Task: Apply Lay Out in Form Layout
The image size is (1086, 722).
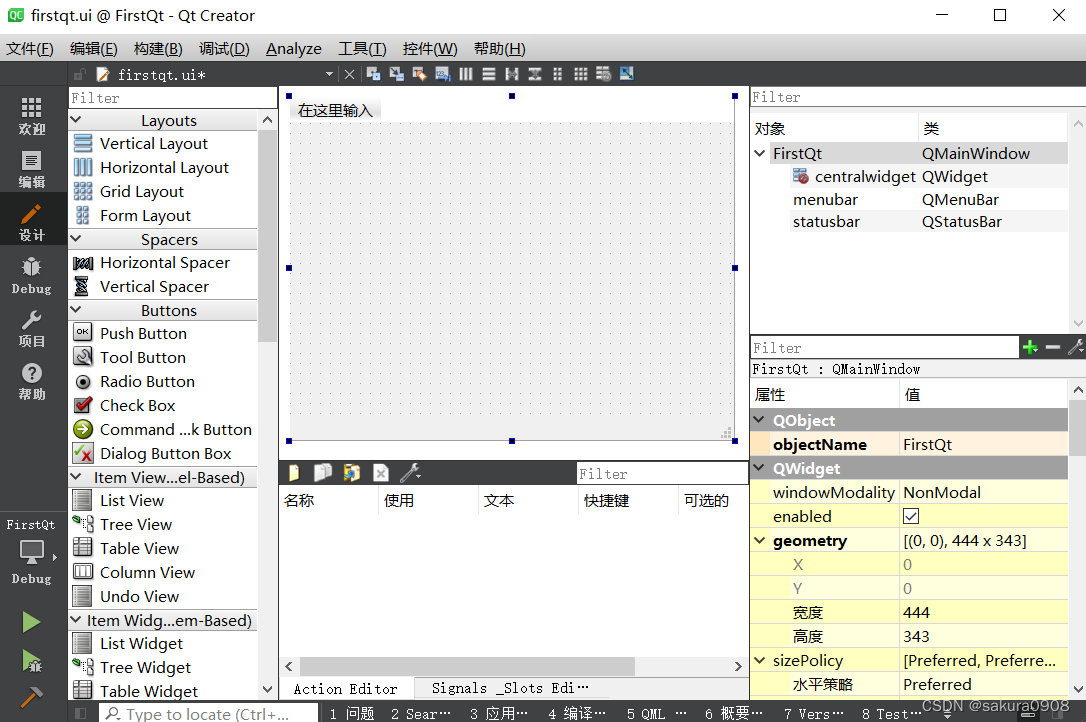Action: 558,74
